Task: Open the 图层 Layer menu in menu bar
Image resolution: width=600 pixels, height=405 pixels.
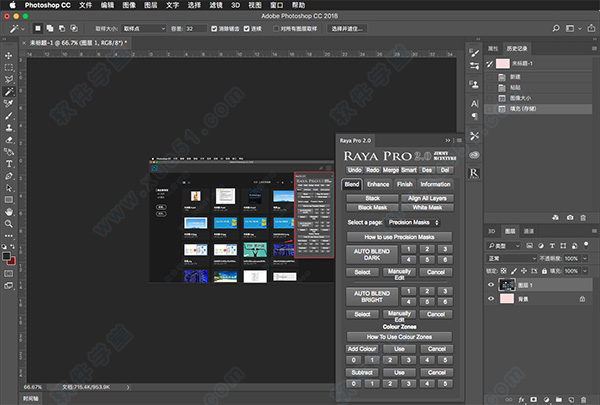Action: tap(151, 5)
